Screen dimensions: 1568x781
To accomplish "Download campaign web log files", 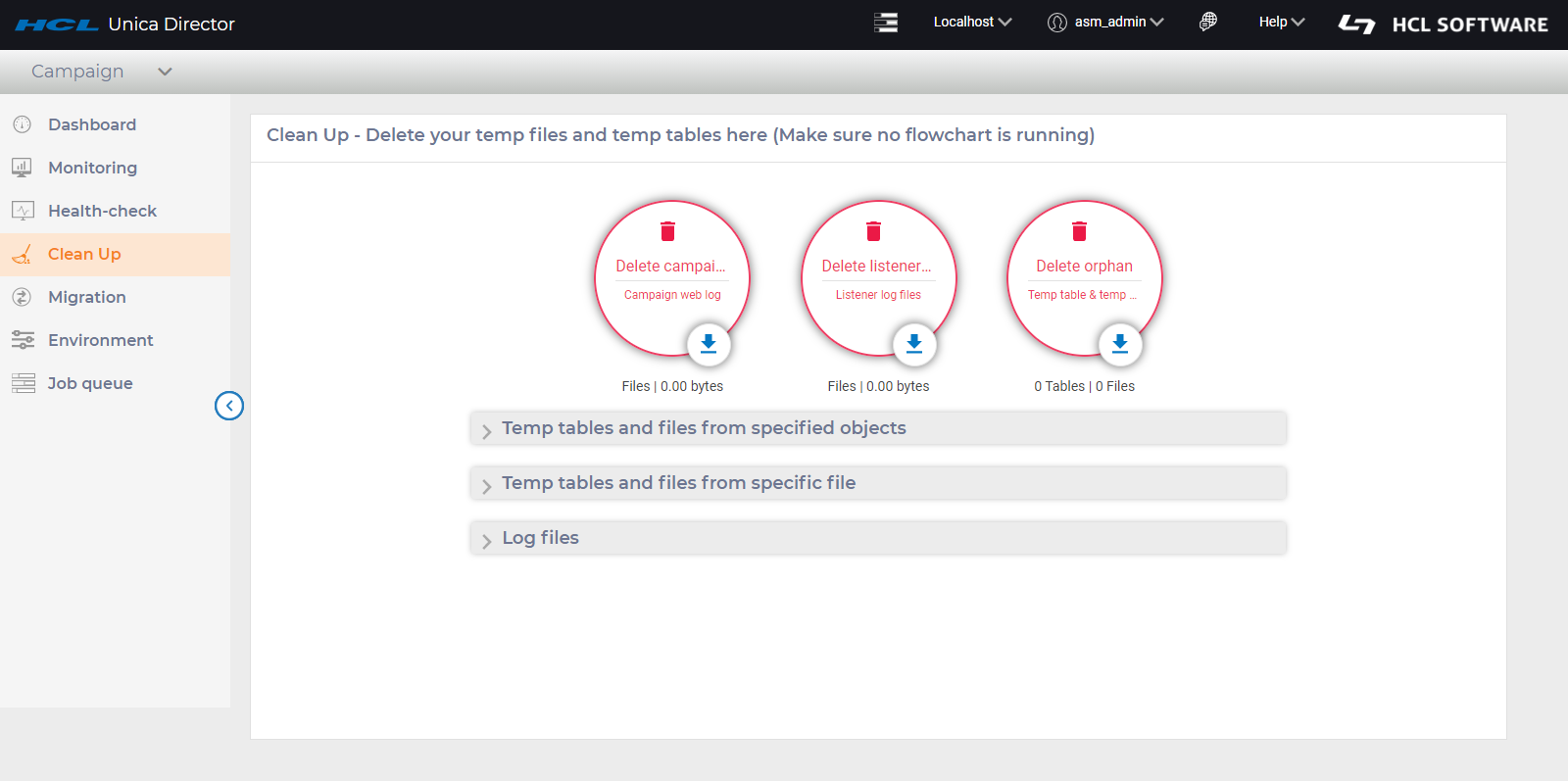I will [x=709, y=344].
